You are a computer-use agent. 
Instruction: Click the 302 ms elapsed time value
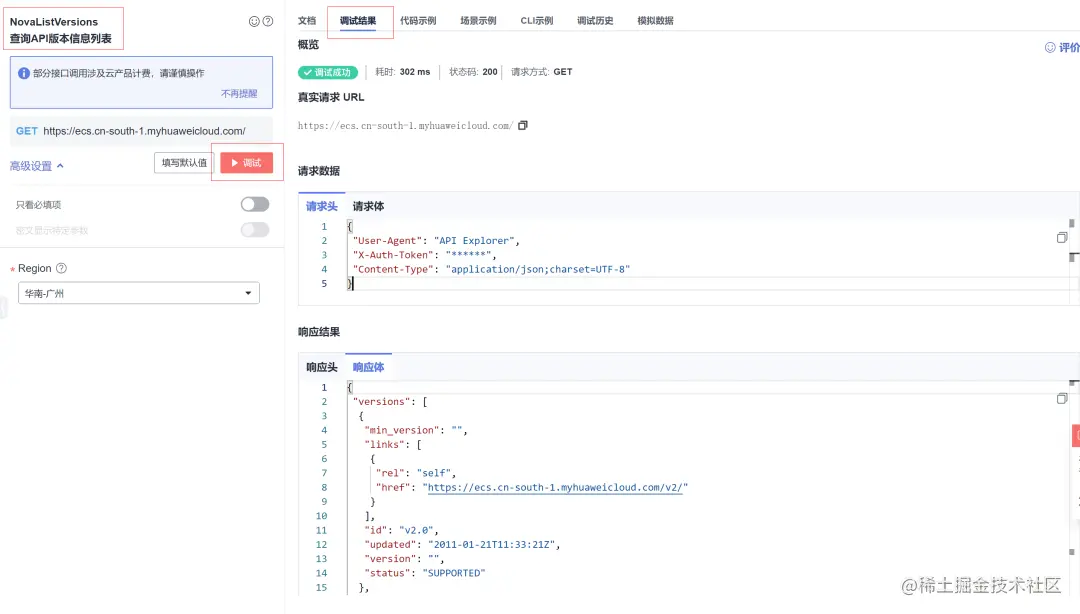pos(415,72)
